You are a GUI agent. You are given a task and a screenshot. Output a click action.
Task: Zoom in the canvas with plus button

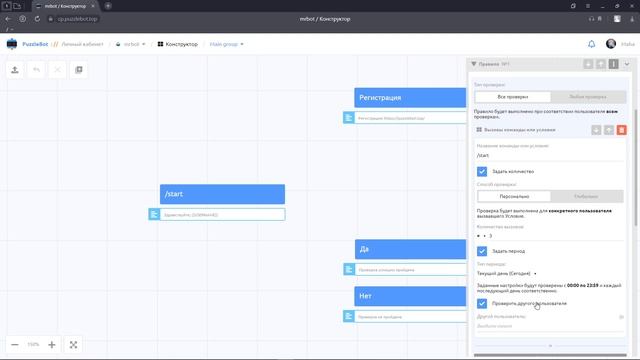[52, 345]
